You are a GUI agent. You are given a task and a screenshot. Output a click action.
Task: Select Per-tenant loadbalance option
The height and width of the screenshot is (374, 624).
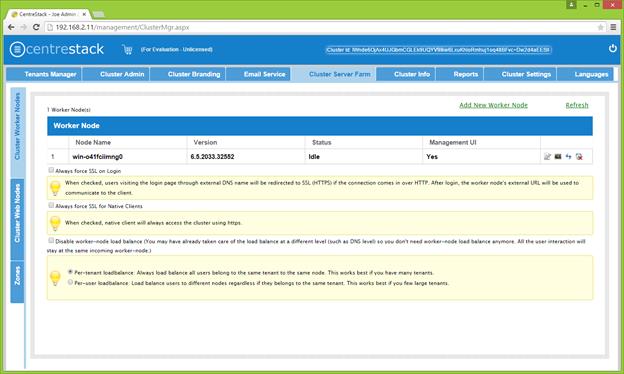point(70,272)
